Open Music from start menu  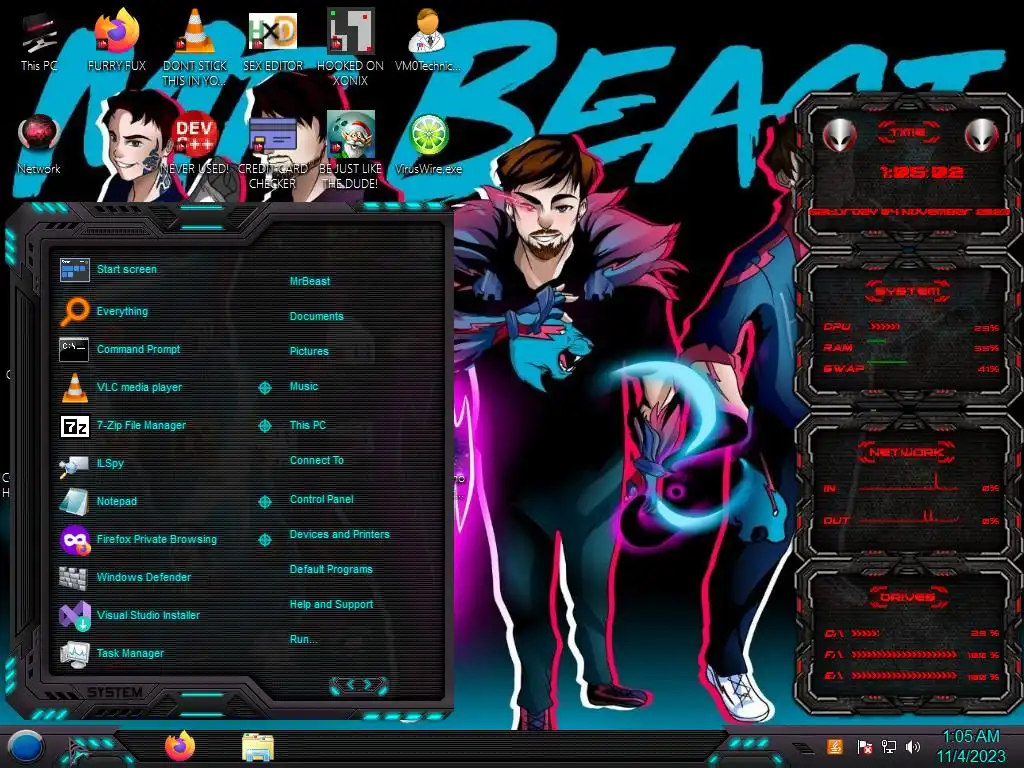pyautogui.click(x=304, y=387)
